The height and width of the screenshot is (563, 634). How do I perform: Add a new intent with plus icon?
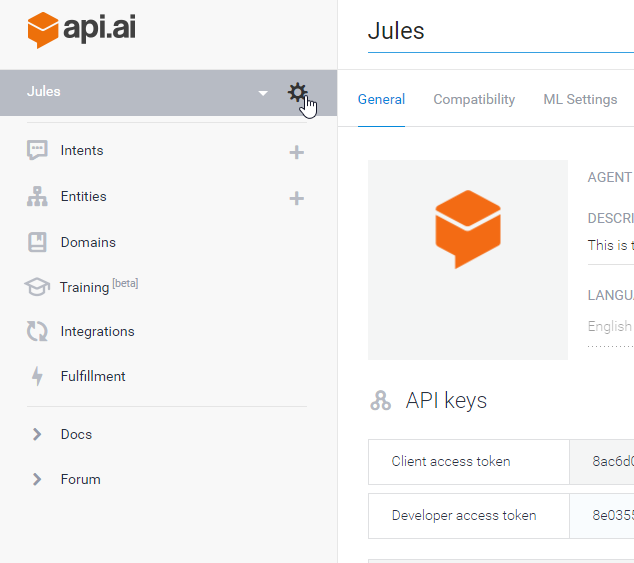click(x=296, y=152)
